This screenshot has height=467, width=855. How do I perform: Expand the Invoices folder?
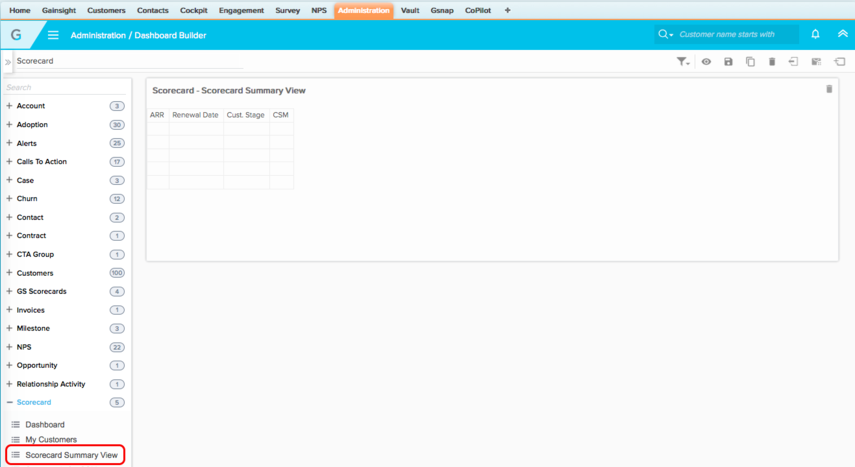9,310
